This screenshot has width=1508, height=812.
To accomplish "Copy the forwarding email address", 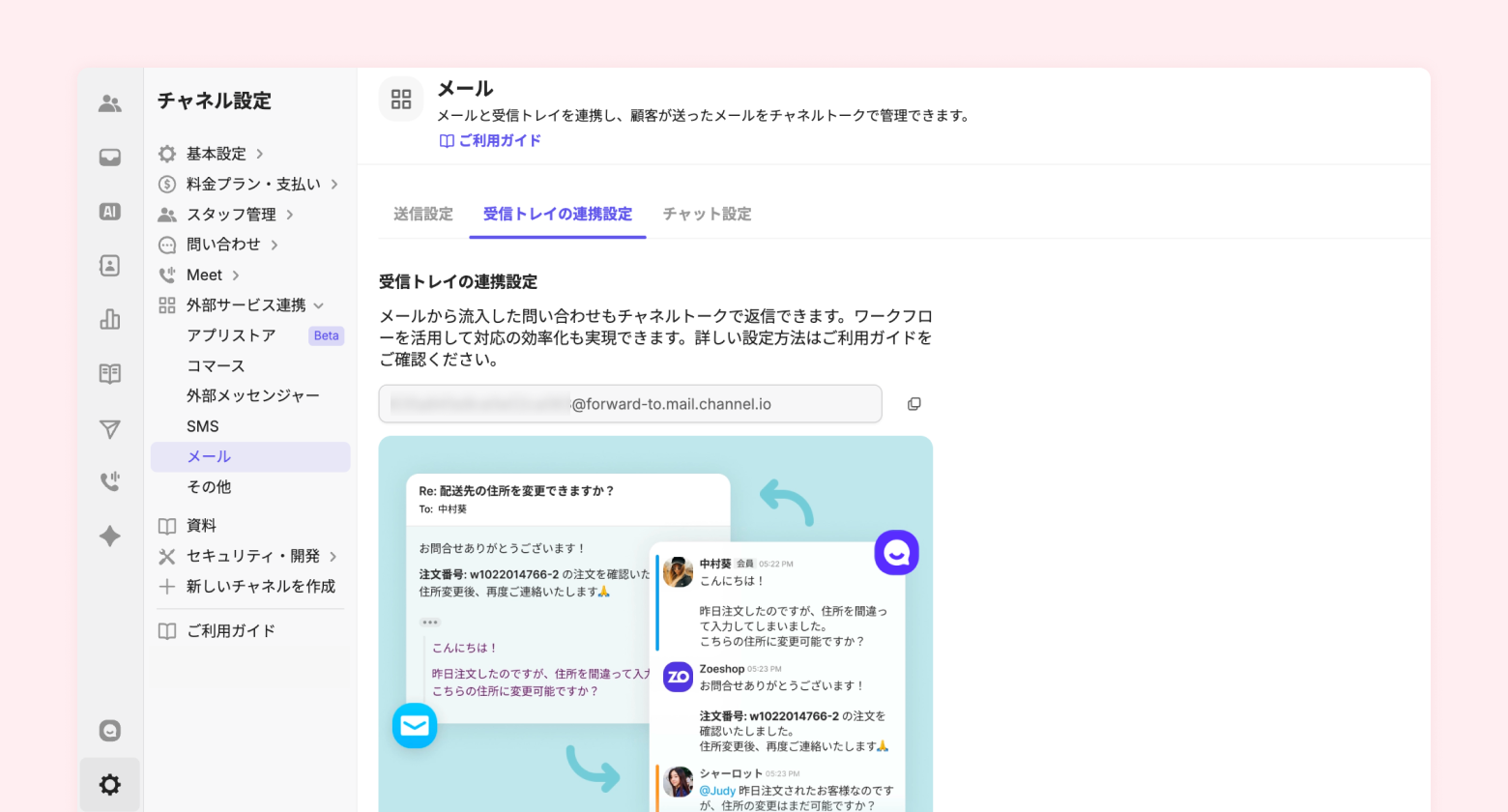I will tap(913, 404).
